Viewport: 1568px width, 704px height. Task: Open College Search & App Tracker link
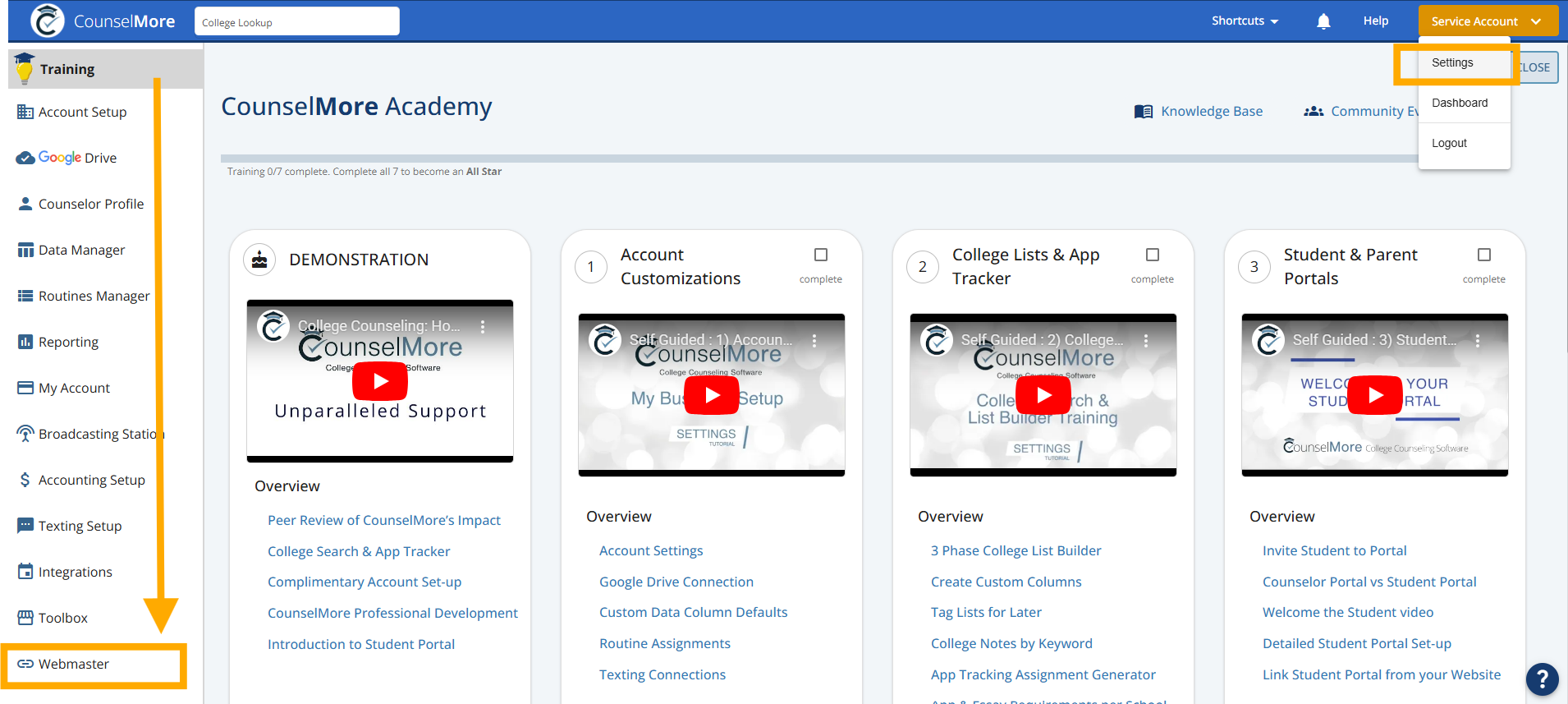[359, 551]
